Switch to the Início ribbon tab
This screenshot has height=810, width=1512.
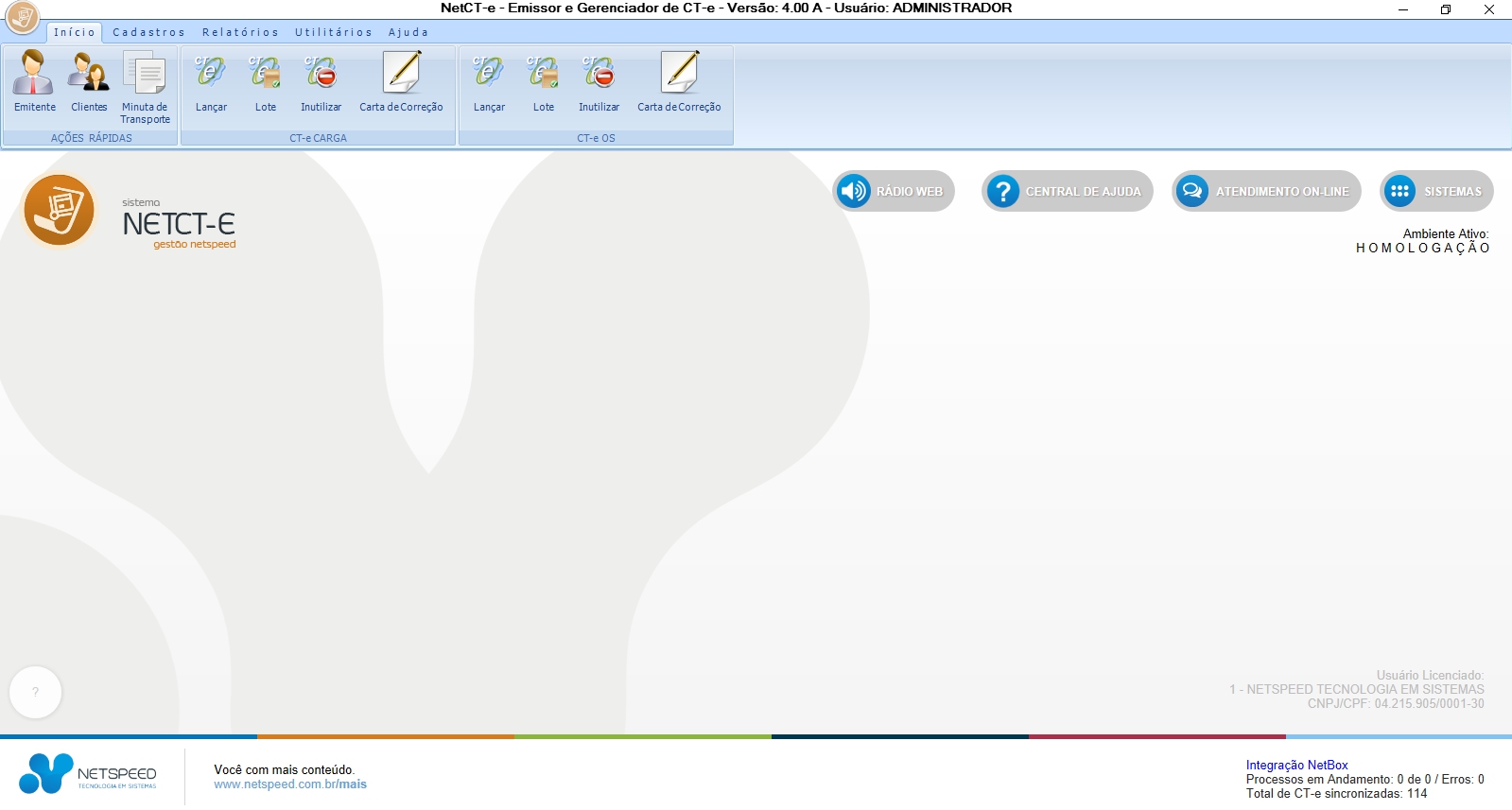[75, 32]
